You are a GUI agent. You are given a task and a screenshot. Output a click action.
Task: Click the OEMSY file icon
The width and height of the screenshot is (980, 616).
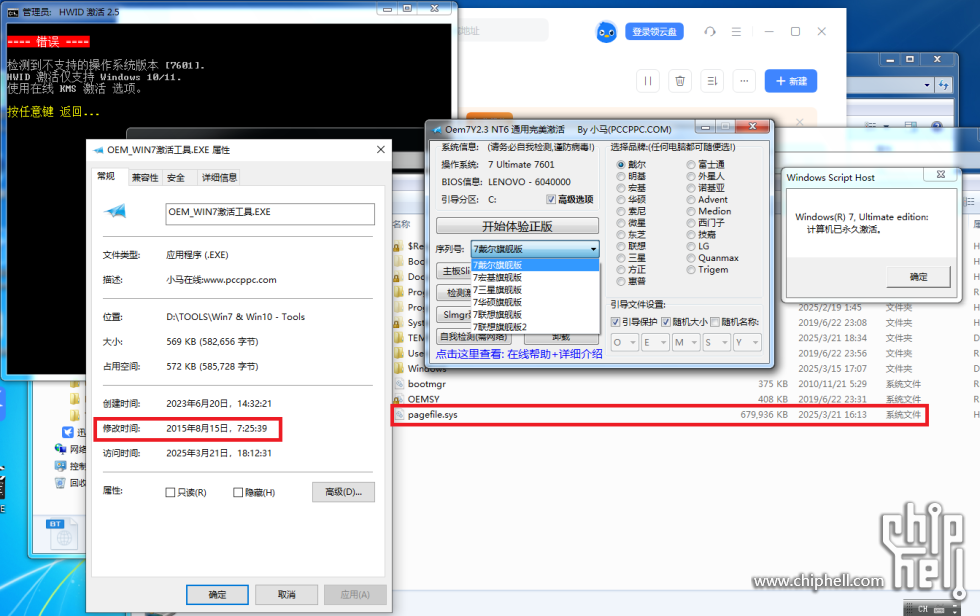[x=398, y=399]
